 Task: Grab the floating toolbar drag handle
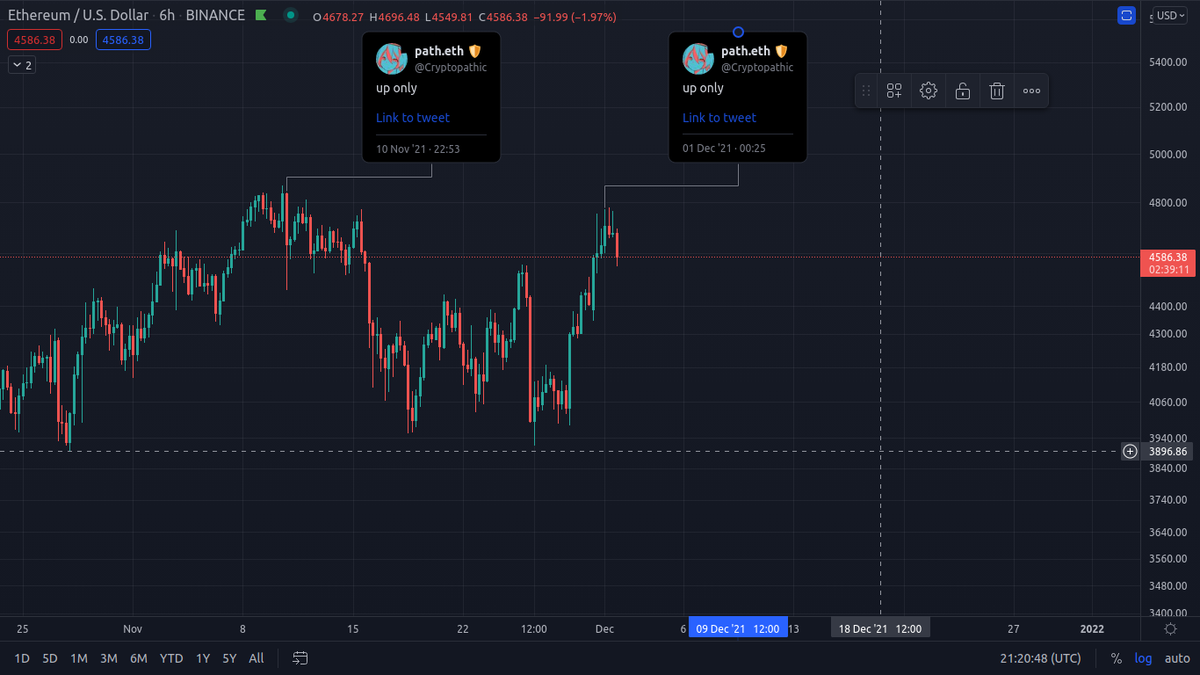tap(866, 91)
